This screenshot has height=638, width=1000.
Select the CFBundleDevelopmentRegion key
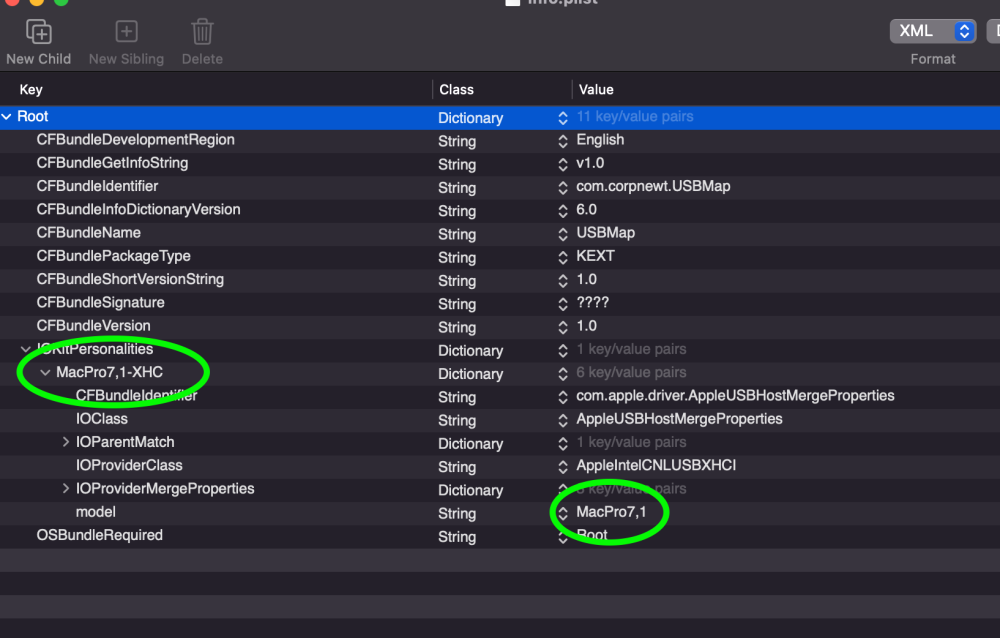click(135, 140)
